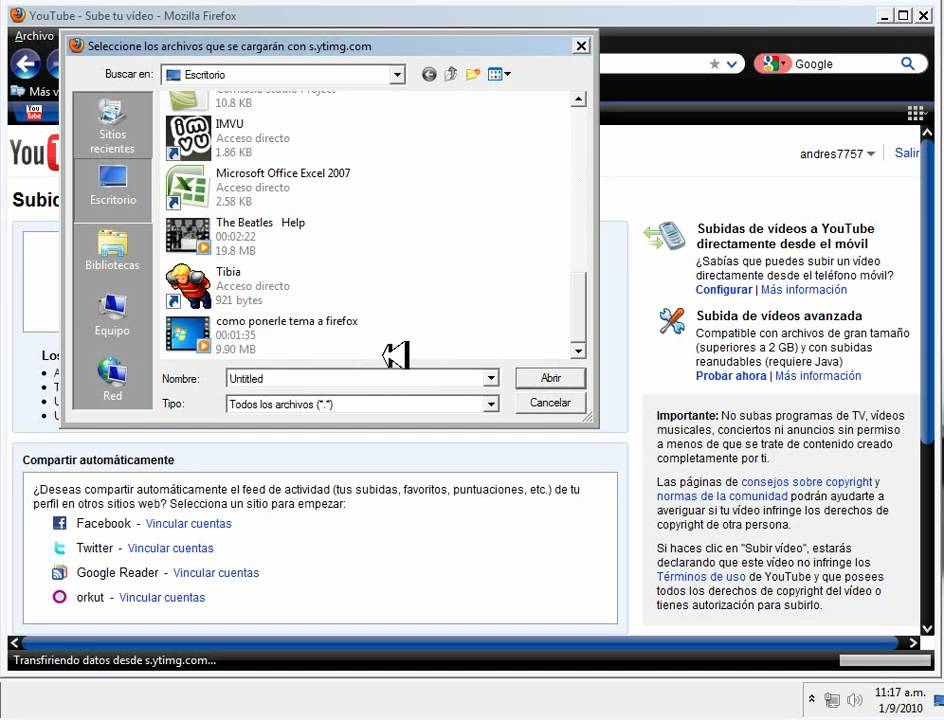Show hidden system tray icons

pyautogui.click(x=812, y=699)
